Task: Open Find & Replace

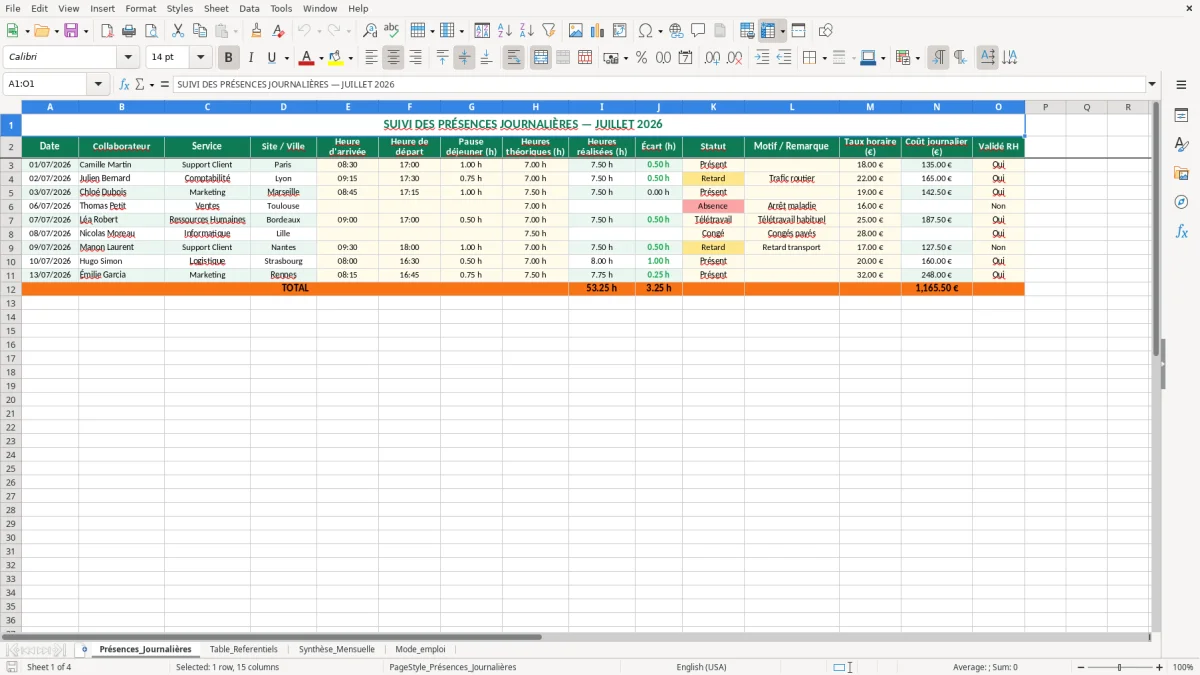Action: click(370, 31)
